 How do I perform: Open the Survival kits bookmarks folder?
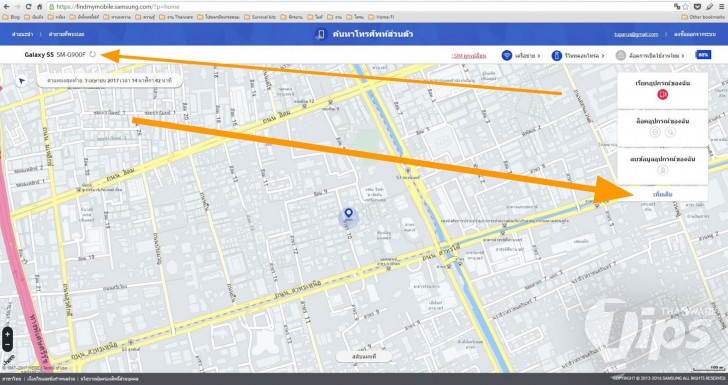(x=260, y=17)
